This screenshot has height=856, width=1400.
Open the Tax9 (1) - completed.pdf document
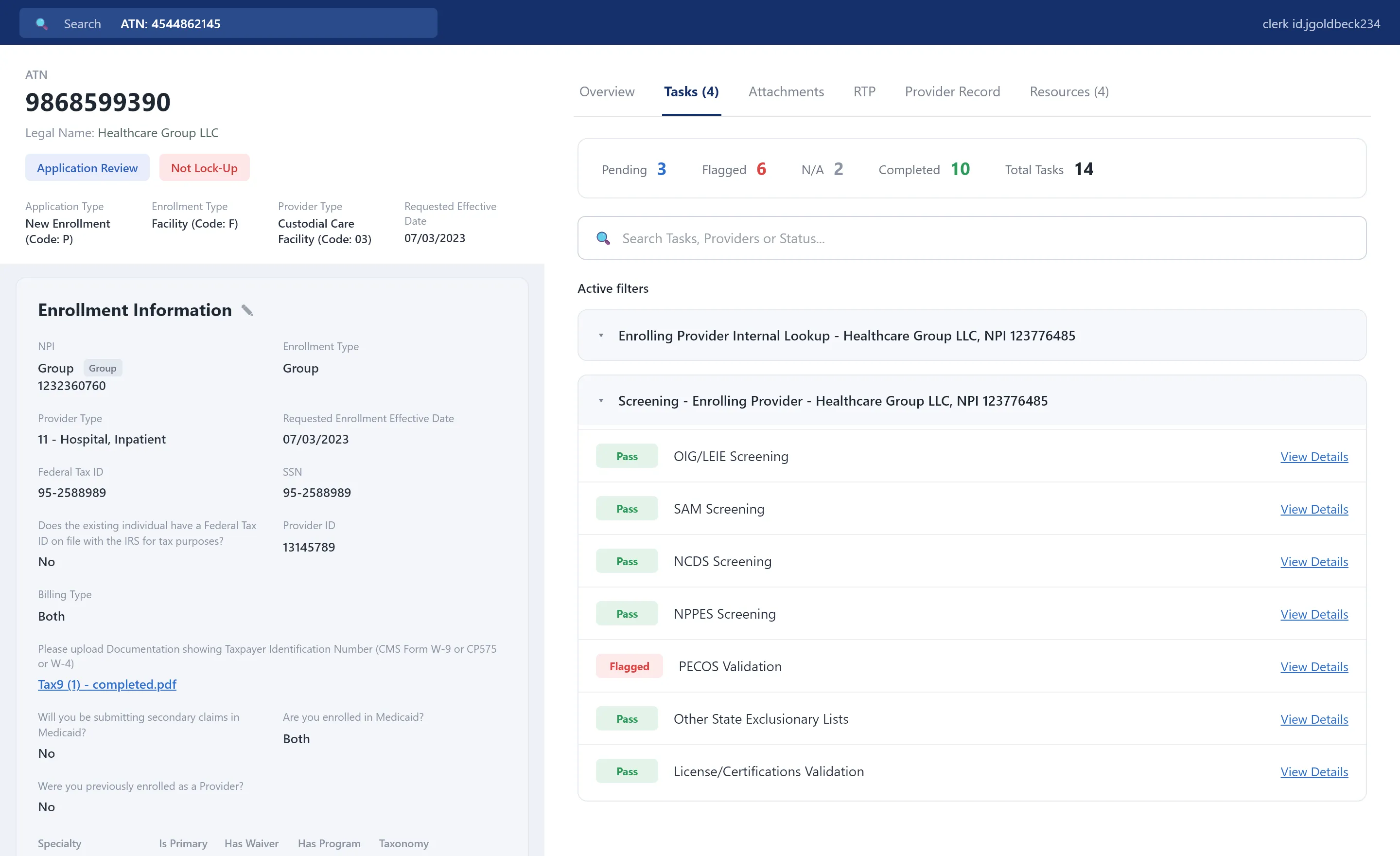[107, 684]
